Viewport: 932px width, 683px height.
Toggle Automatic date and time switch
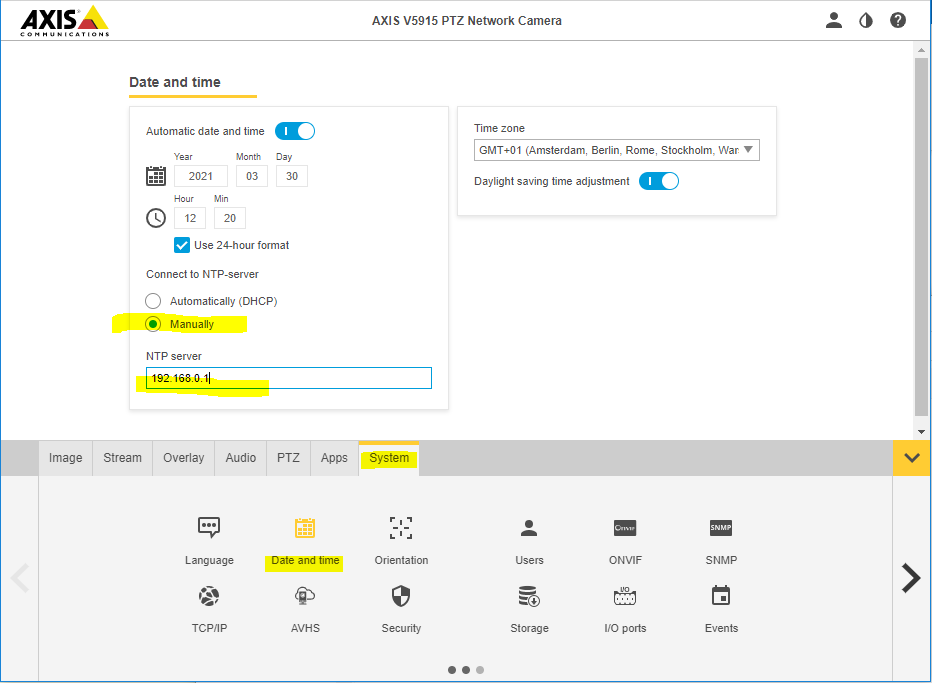[295, 131]
